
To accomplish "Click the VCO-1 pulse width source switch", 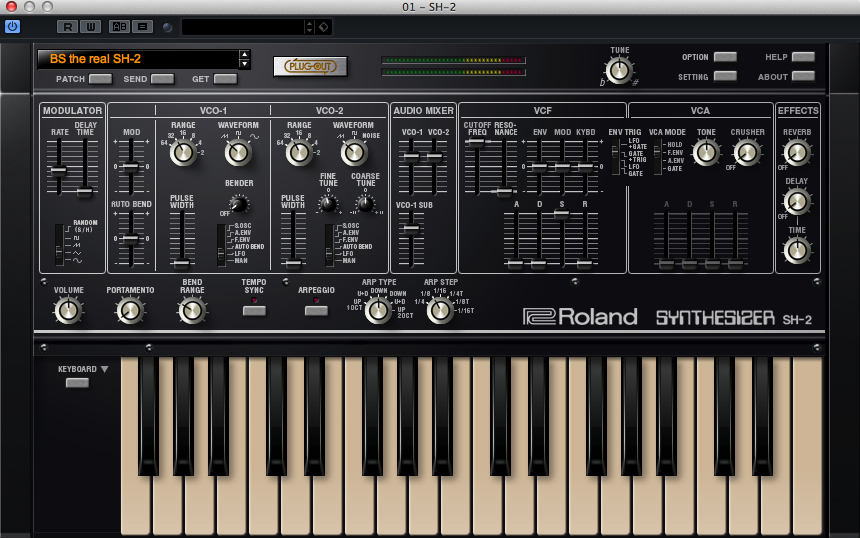I will (221, 245).
